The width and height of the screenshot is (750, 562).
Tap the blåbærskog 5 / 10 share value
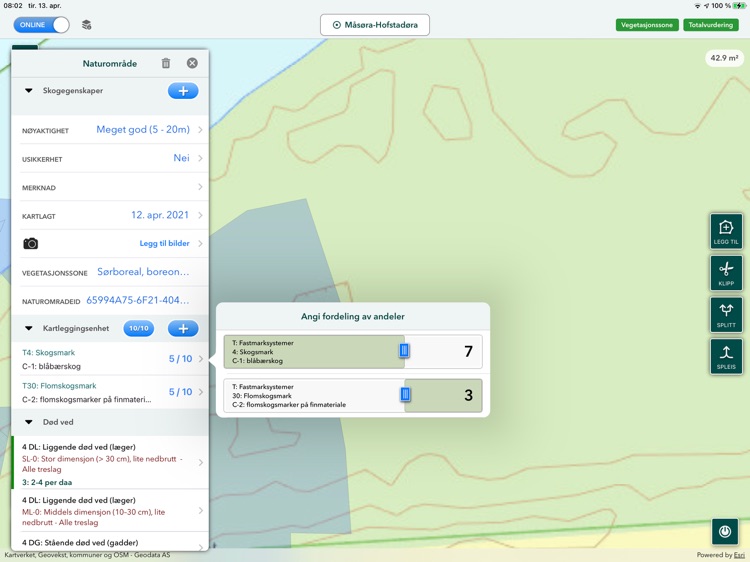click(x=180, y=359)
